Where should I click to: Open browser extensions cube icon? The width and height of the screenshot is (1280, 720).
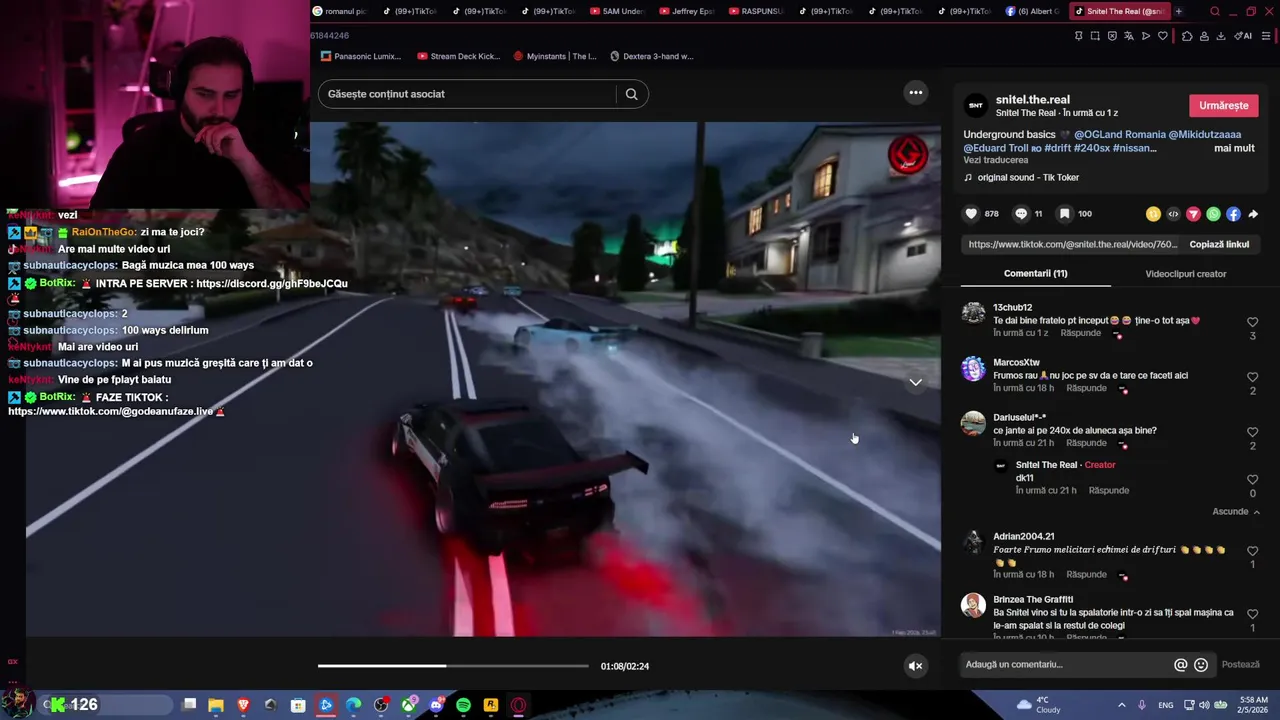click(x=1187, y=36)
